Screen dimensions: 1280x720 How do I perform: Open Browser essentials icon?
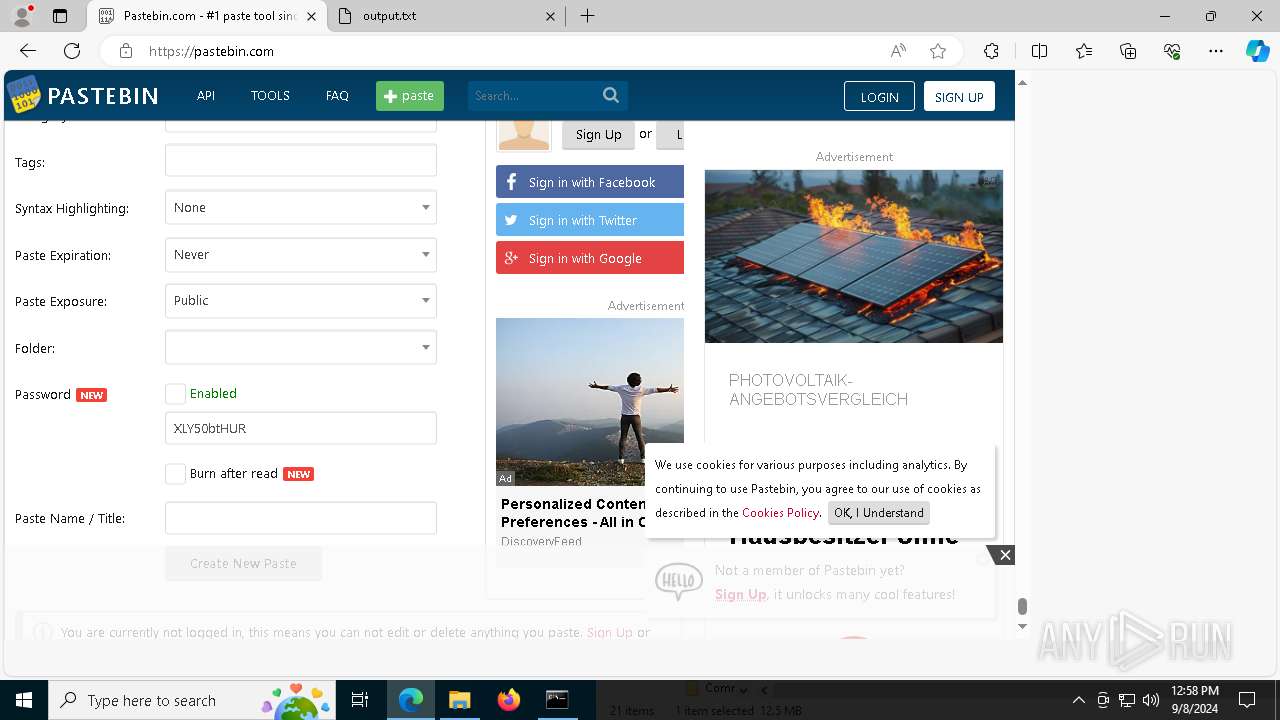[1172, 51]
